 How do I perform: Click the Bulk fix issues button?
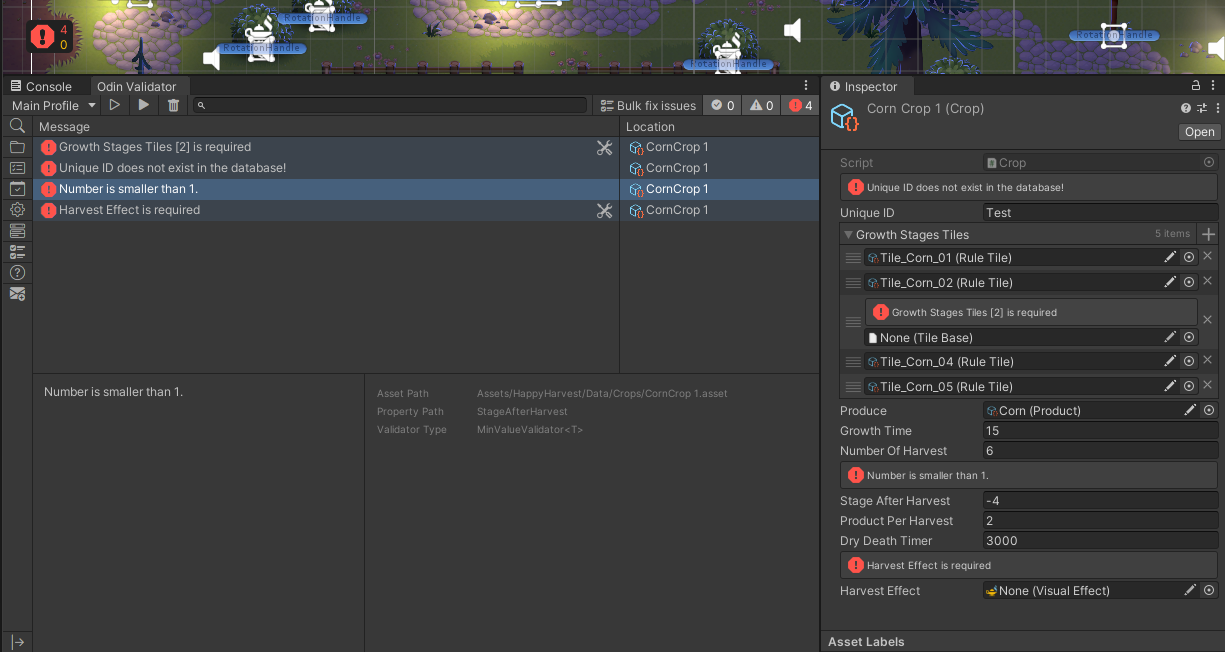648,106
